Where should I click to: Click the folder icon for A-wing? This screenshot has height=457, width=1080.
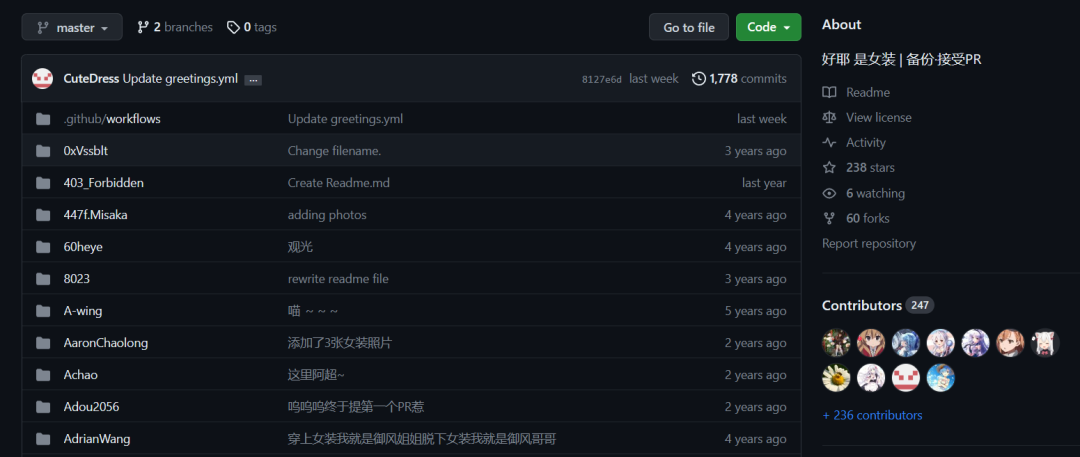[43, 311]
